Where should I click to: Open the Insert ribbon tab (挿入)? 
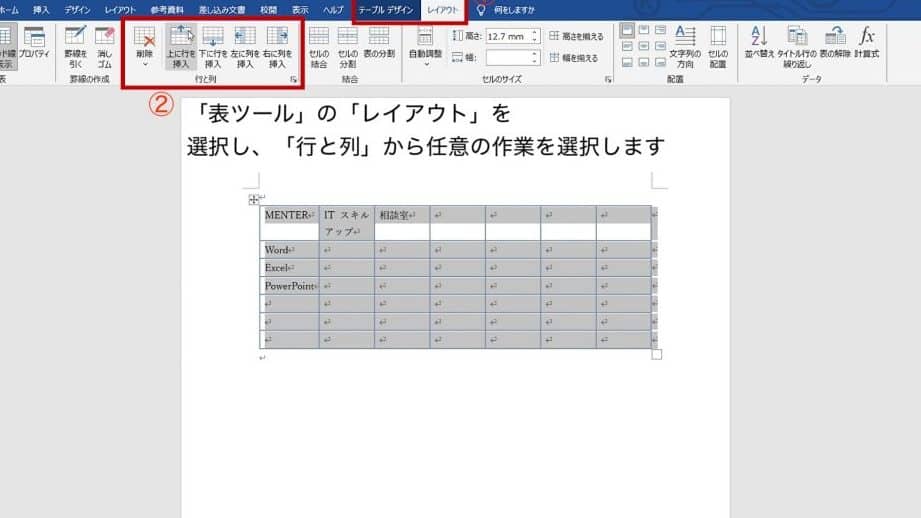pos(41,9)
